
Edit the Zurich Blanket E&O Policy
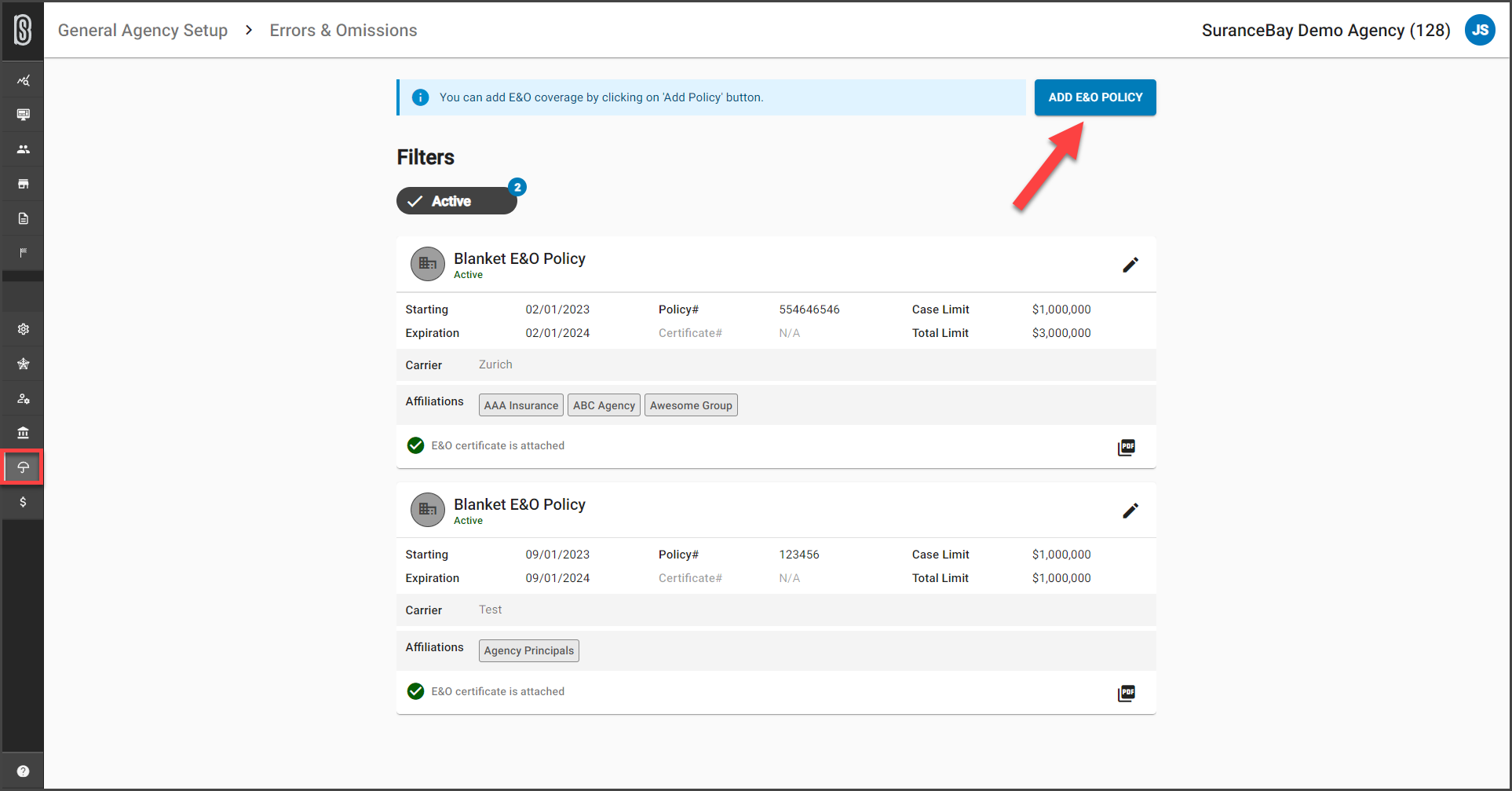coord(1130,265)
